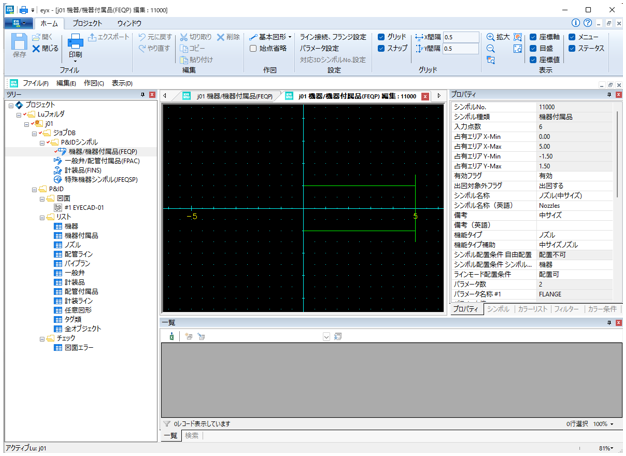Open the 配管ライン list item
The height and width of the screenshot is (456, 626).
(x=79, y=254)
